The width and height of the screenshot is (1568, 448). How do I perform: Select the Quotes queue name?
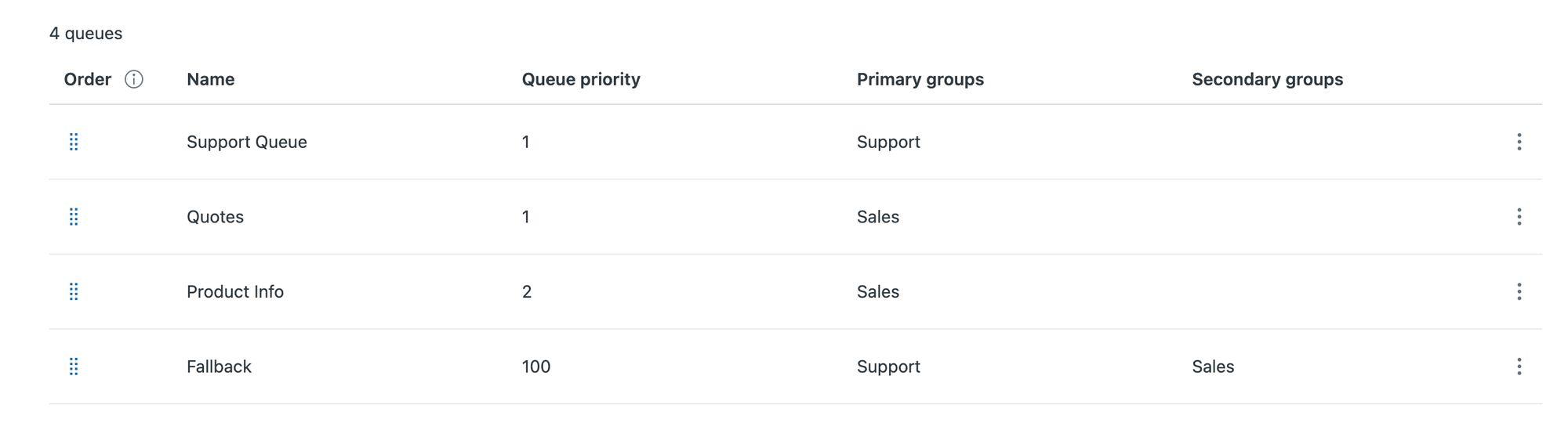pyautogui.click(x=215, y=217)
